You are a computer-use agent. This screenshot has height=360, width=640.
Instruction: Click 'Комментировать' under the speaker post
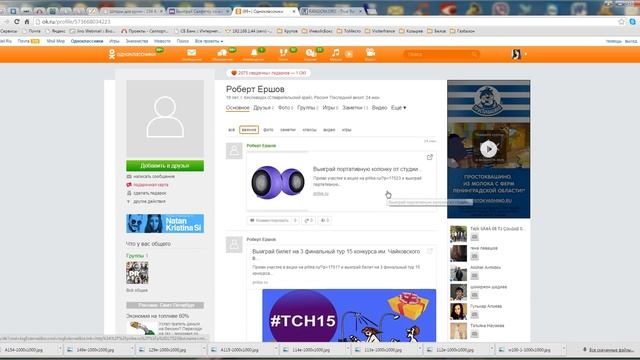(273, 220)
